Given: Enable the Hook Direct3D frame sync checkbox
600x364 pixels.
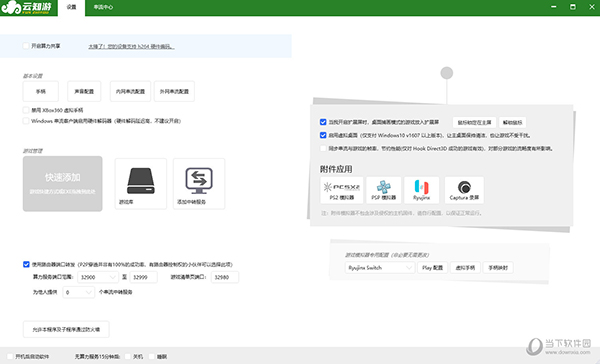Looking at the screenshot, I should pyautogui.click(x=323, y=148).
